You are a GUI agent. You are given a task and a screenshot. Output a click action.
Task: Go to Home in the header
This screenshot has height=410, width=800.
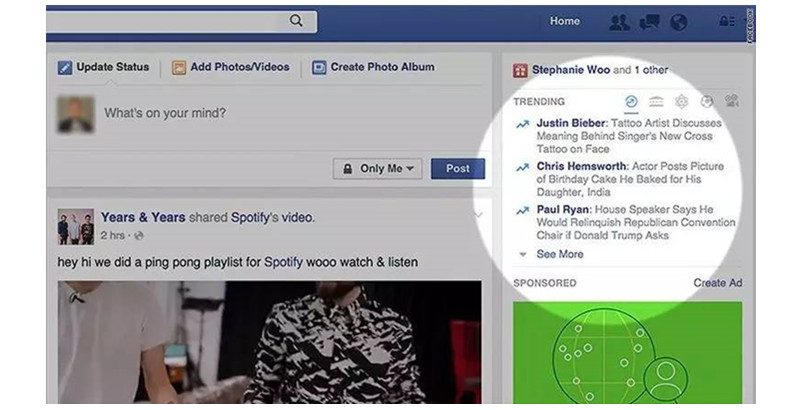tap(565, 21)
